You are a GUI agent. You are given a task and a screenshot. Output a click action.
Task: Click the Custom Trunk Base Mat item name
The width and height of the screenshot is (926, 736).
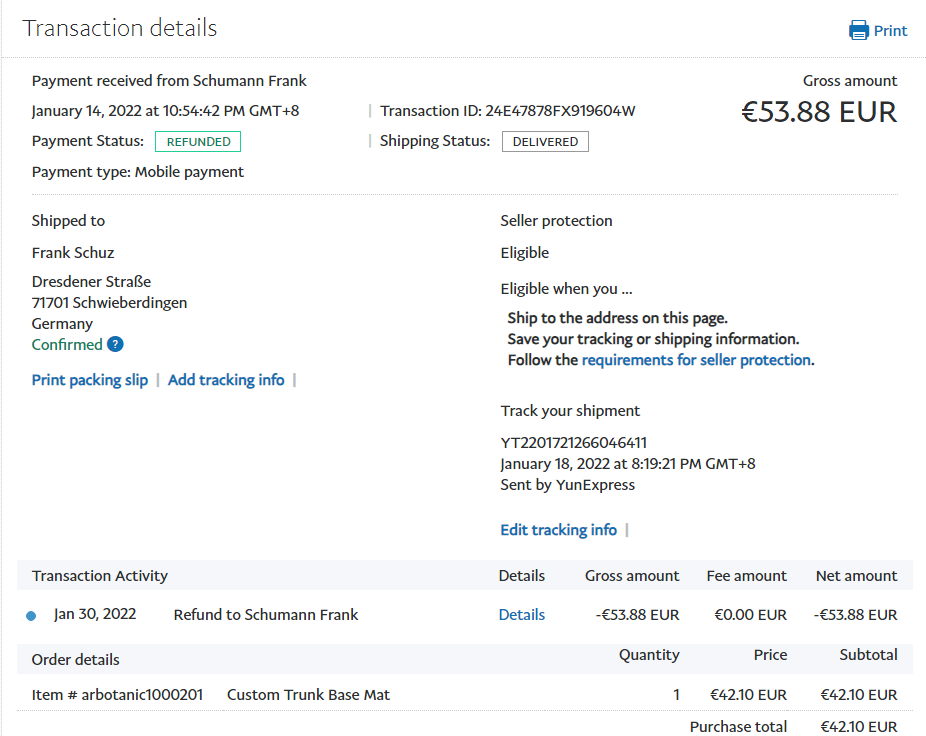pyautogui.click(x=308, y=695)
